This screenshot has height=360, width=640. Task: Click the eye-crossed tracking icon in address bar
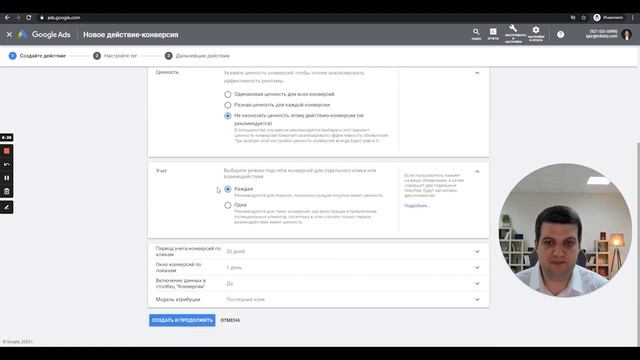click(x=573, y=18)
